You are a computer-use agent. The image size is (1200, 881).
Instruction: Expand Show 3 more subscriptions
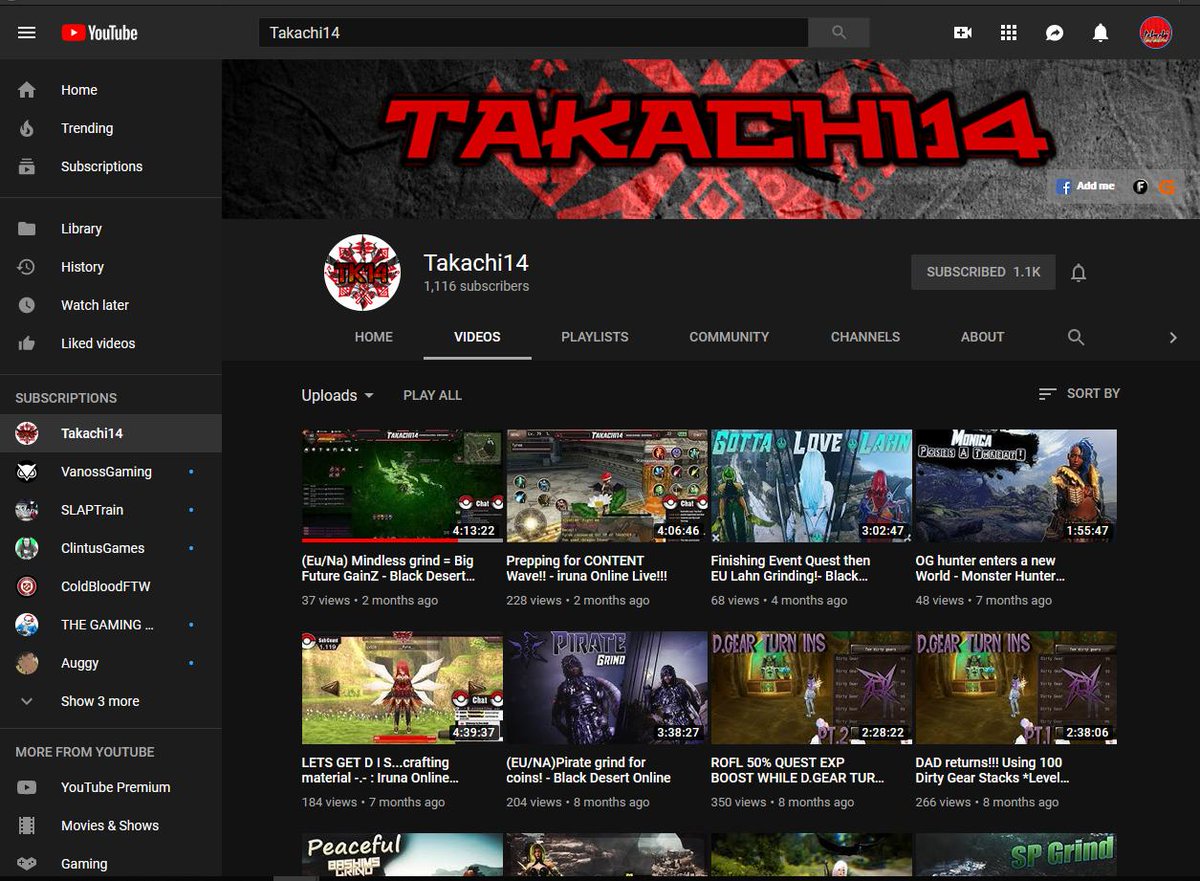tap(111, 701)
